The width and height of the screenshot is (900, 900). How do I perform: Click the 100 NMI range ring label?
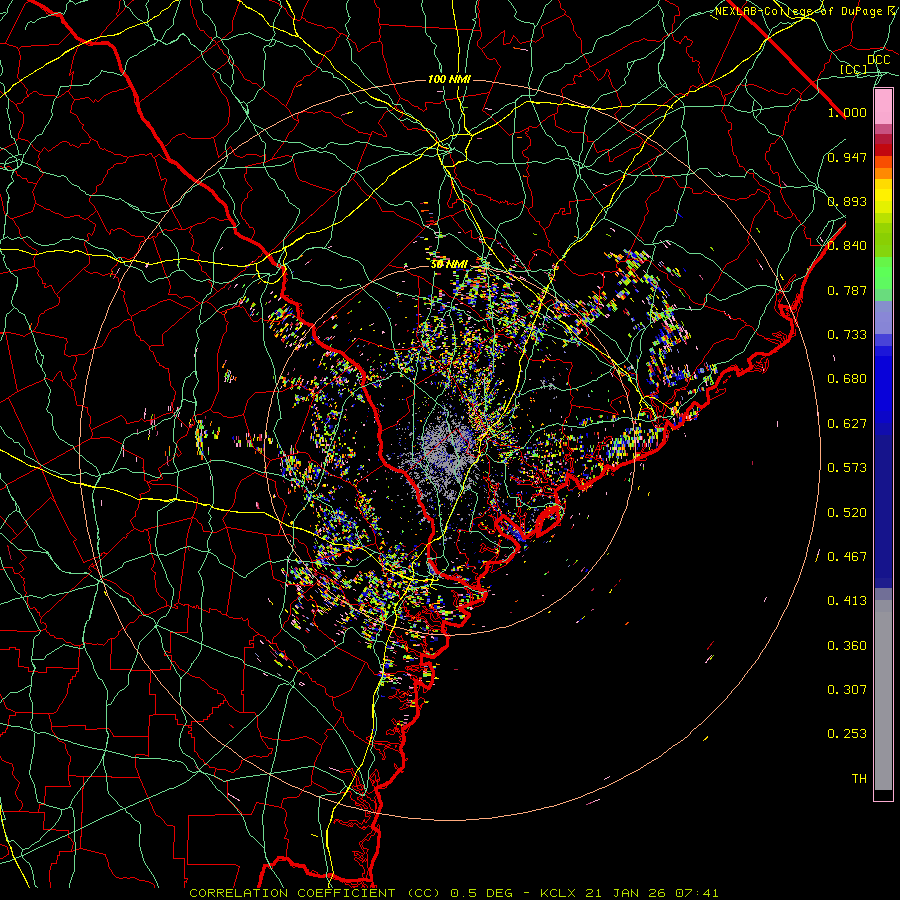click(449, 79)
